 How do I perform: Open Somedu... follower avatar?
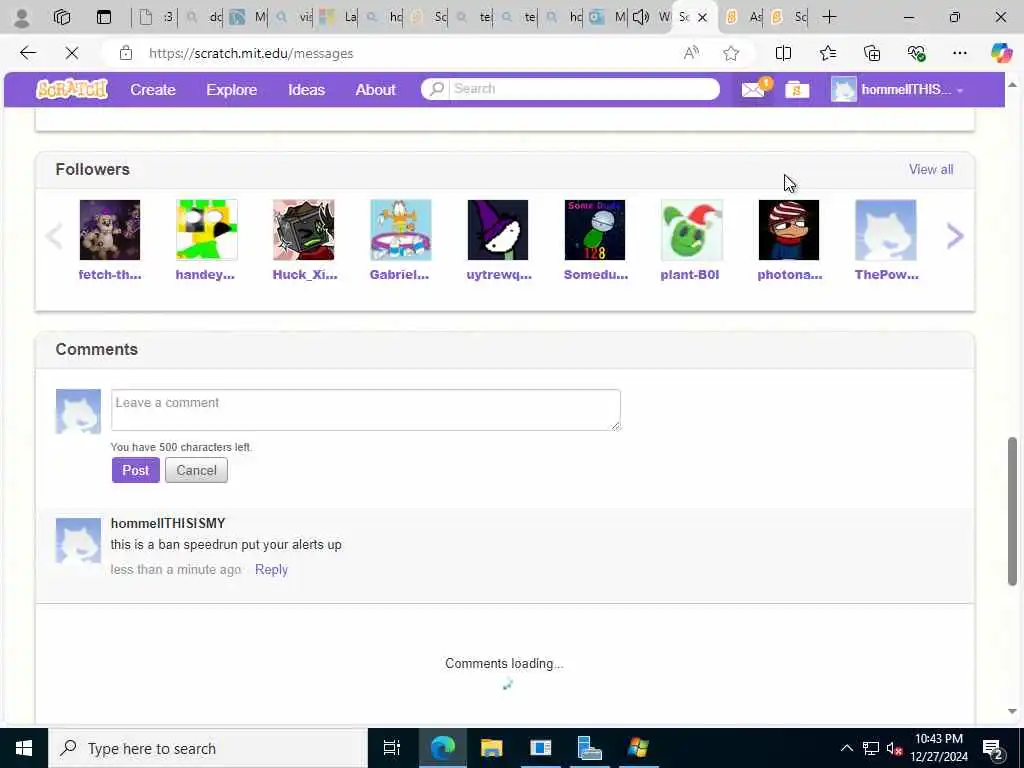click(x=594, y=230)
